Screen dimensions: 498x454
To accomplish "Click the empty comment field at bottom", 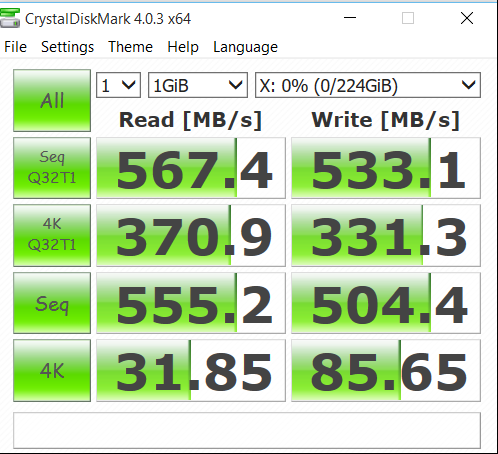I will [247, 430].
